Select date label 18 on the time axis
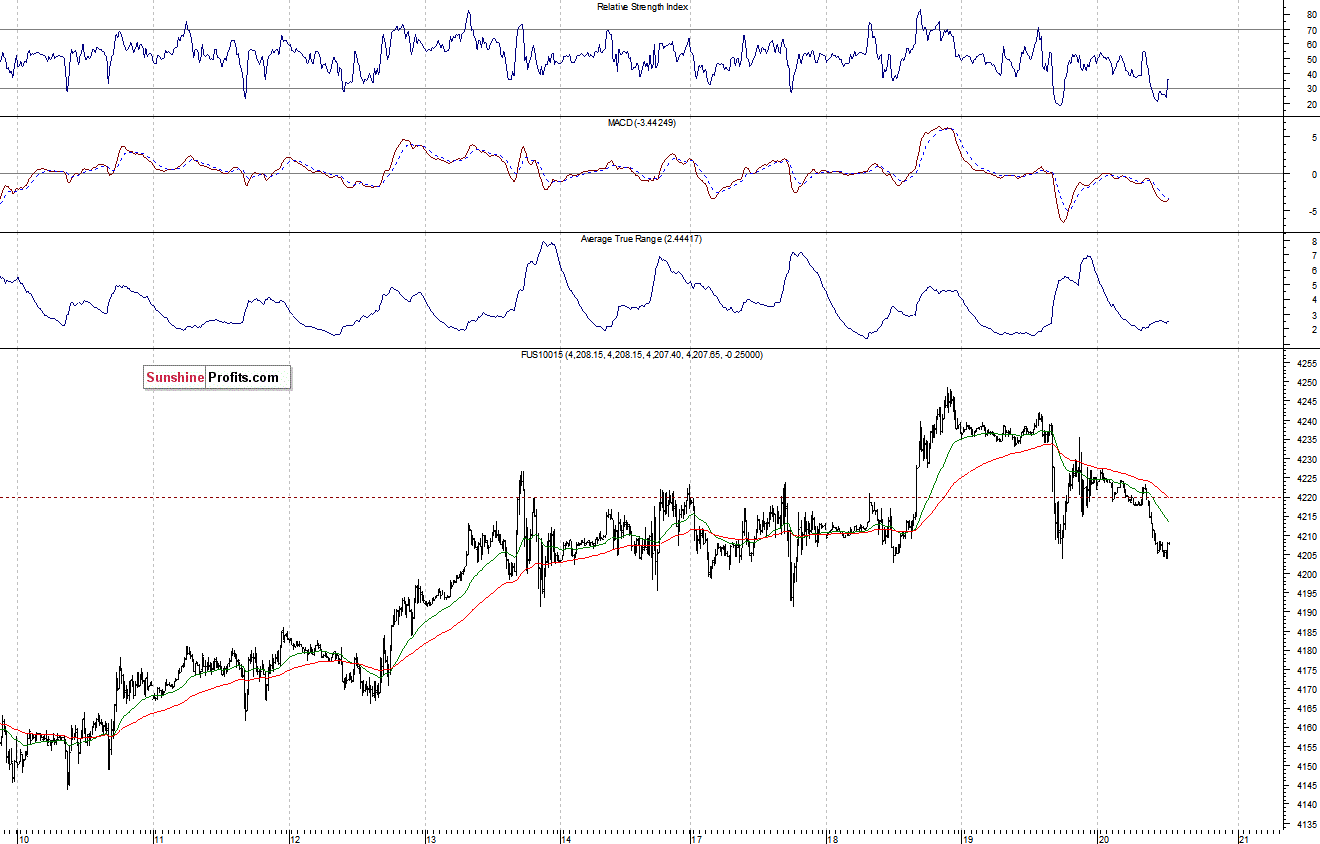1320x844 pixels. [x=832, y=838]
